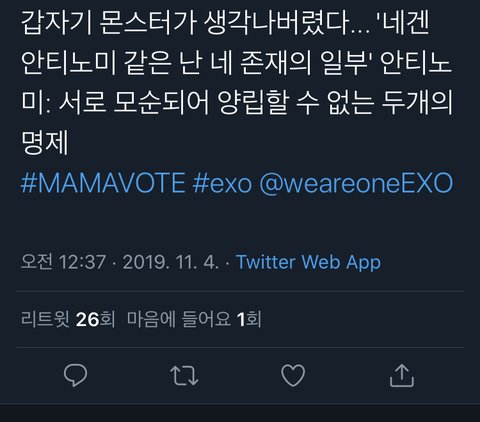Click the 리트윗 label text
480x422 pixels.
(x=45, y=319)
